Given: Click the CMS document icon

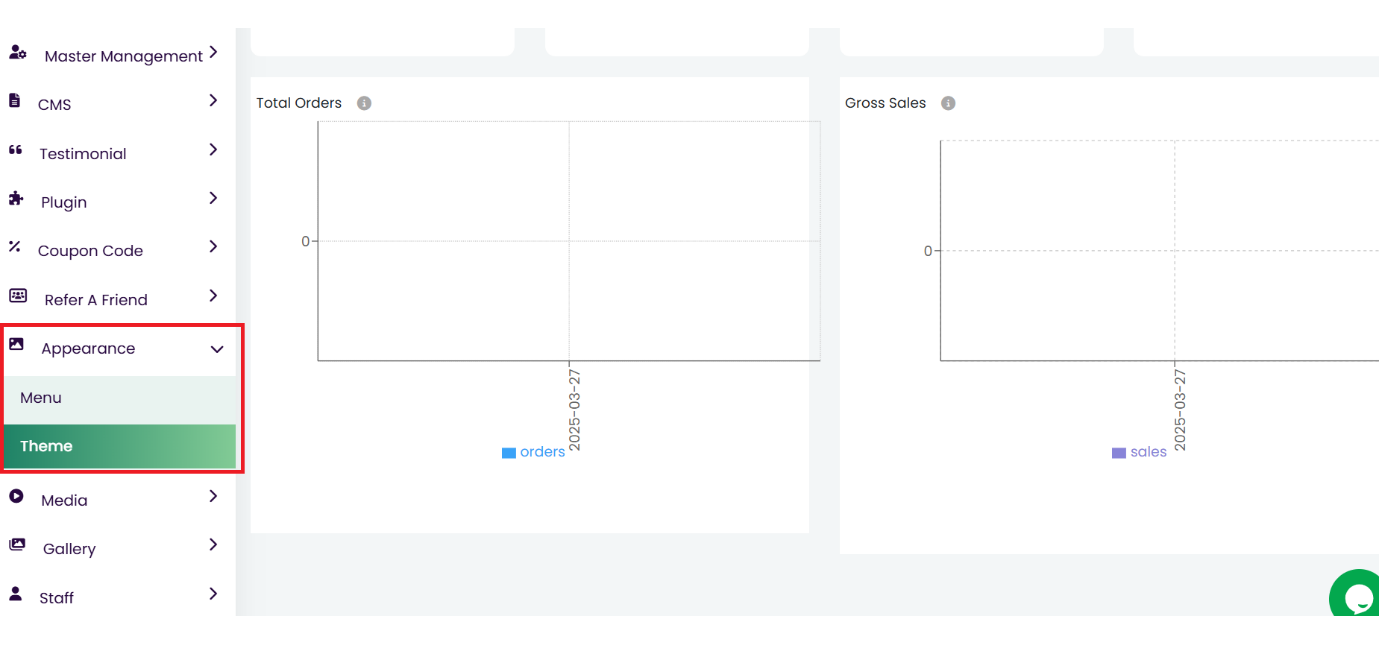Looking at the screenshot, I should pos(15,101).
